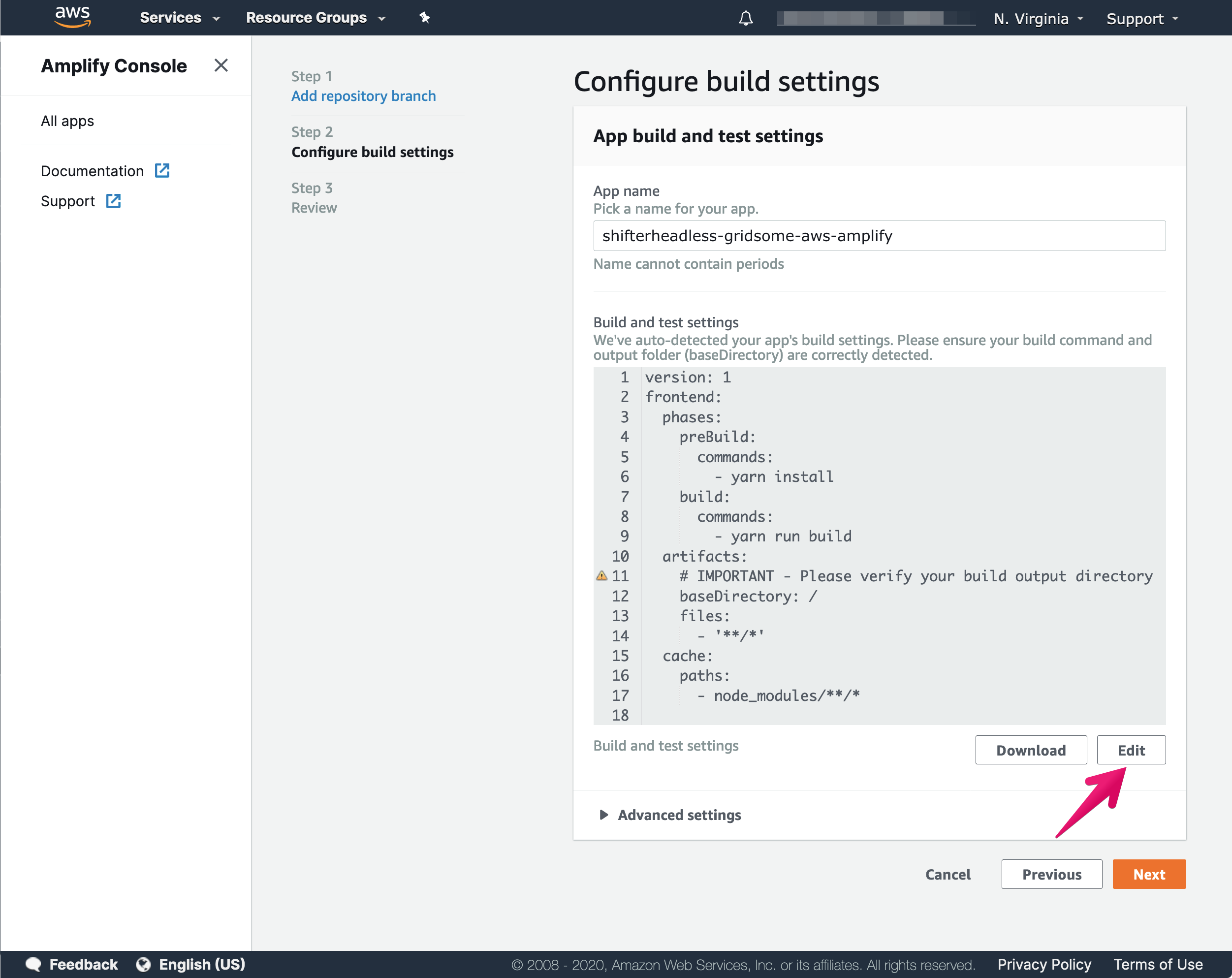The height and width of the screenshot is (978, 1232).
Task: Click the Feedback speech bubble icon
Action: 33,964
